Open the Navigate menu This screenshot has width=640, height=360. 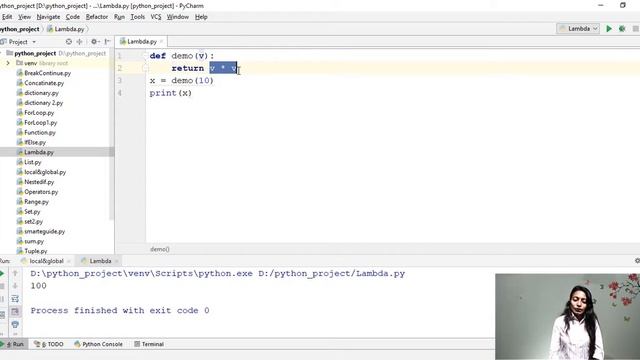coord(48,17)
